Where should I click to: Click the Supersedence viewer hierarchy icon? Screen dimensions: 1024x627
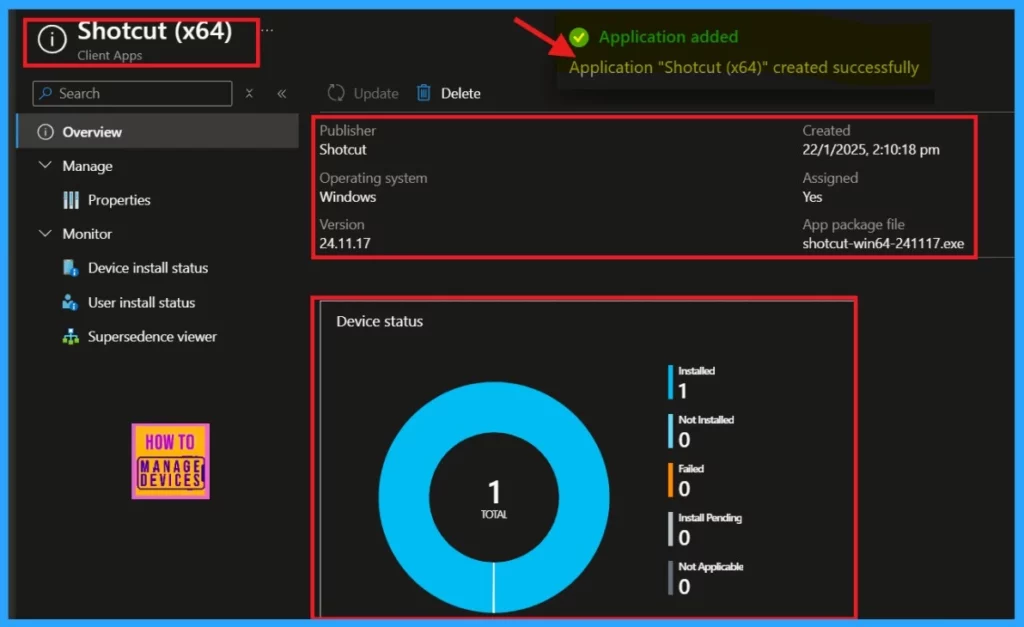pyautogui.click(x=70, y=336)
